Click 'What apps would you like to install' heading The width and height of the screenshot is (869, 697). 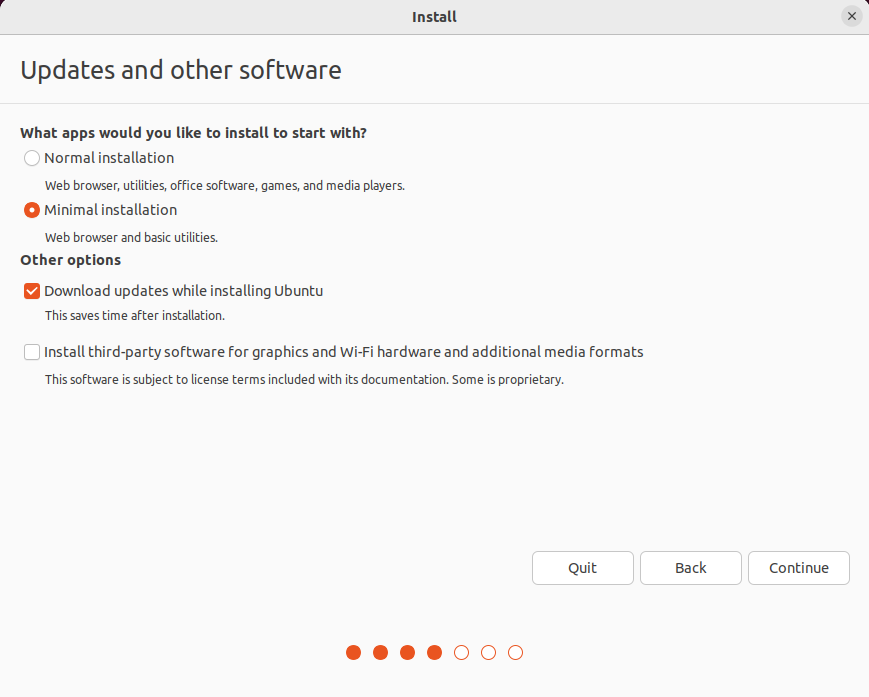pos(193,134)
